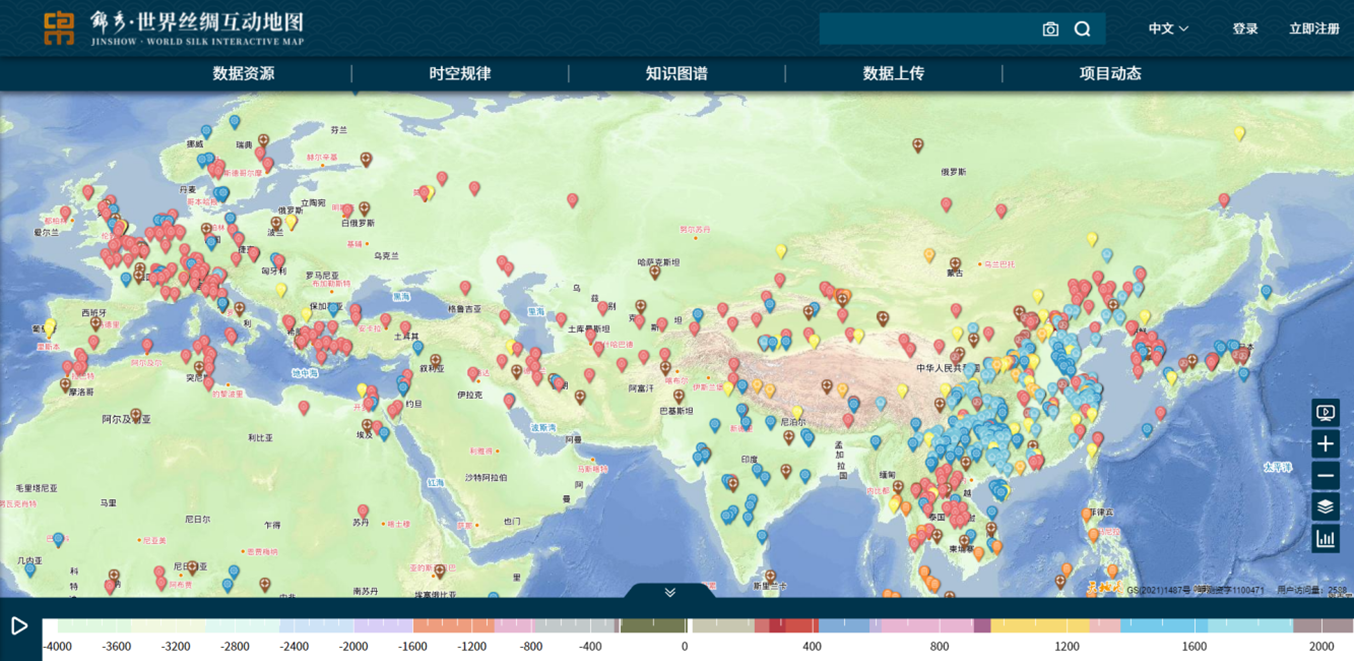Go to the 数据上传 section

point(893,73)
